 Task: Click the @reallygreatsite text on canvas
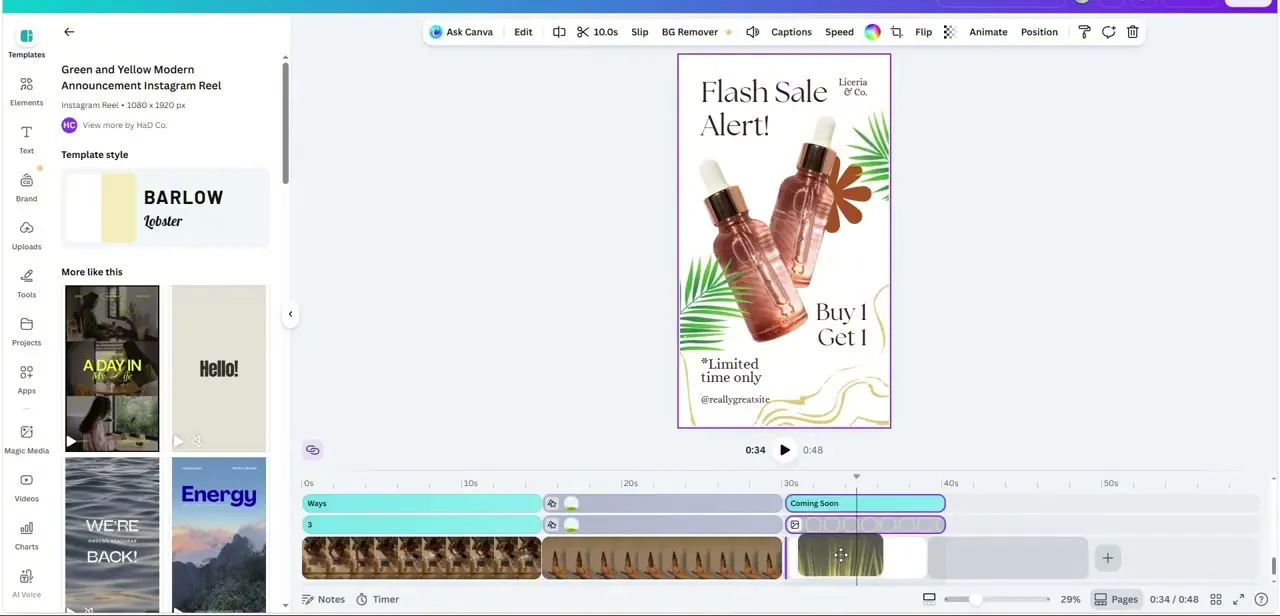735,399
